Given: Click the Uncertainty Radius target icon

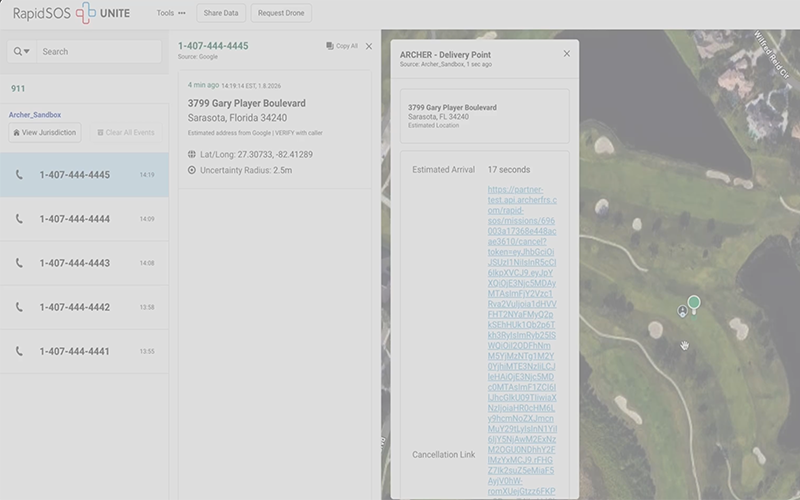Looking at the screenshot, I should click(x=192, y=170).
